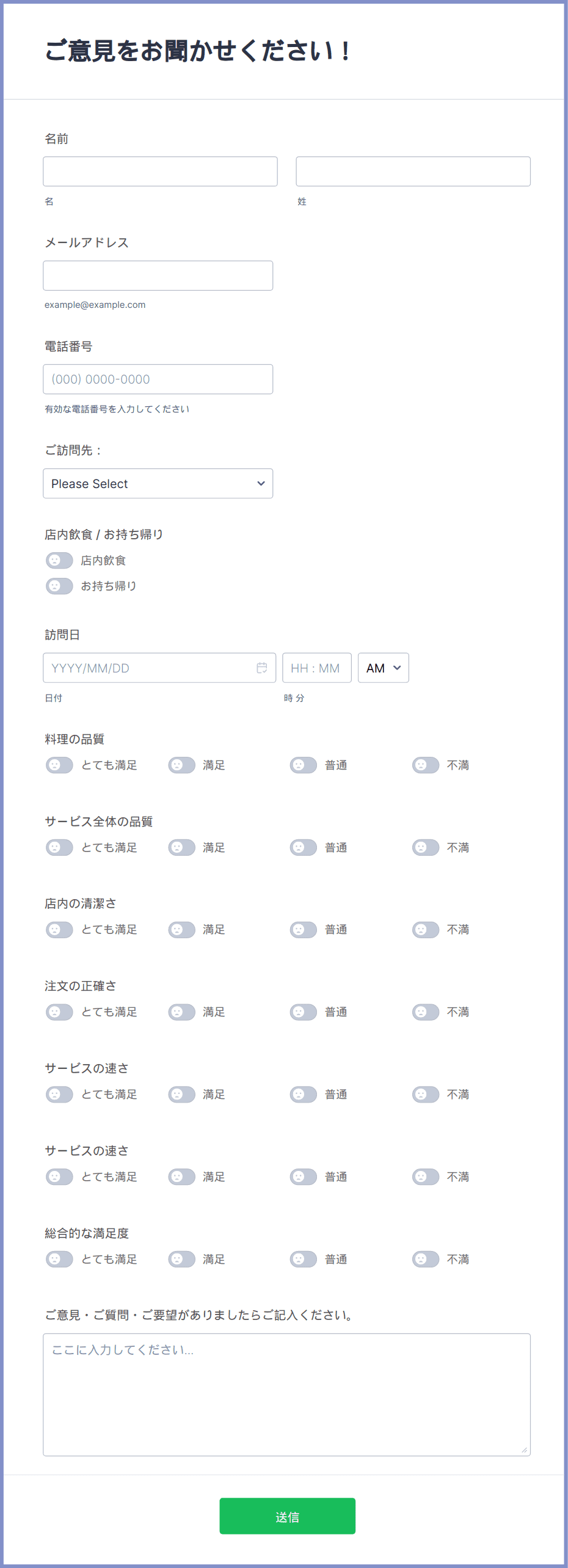This screenshot has height=1568, width=568.
Task: Open the ご訪問先 Please Select dropdown
Action: click(x=158, y=484)
